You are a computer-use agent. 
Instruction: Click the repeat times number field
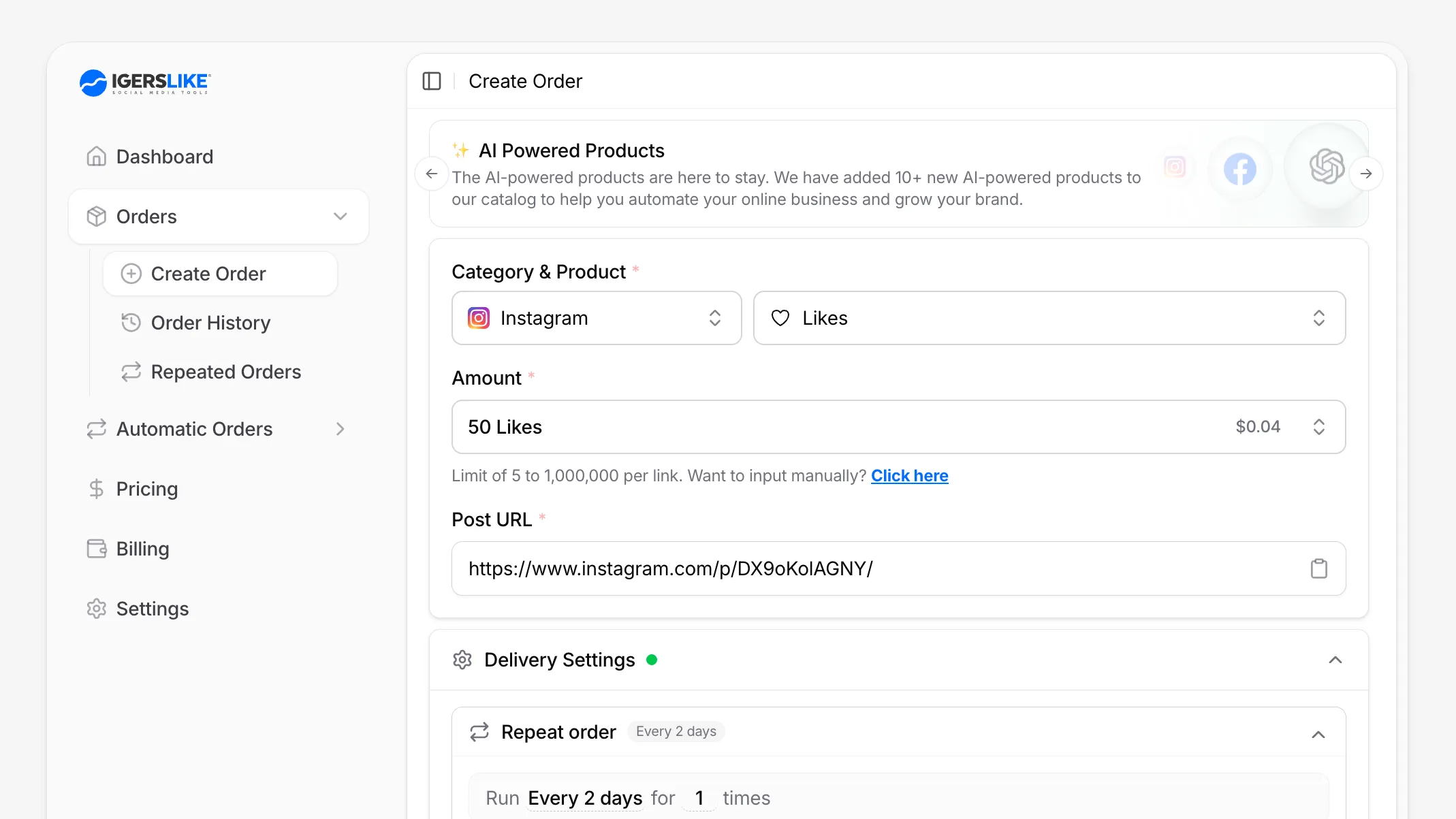[x=699, y=798]
